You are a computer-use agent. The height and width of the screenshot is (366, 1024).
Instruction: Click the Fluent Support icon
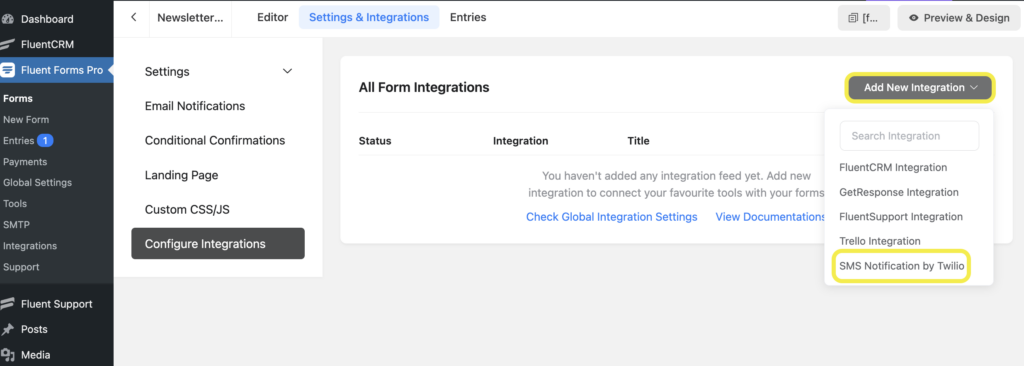8,304
